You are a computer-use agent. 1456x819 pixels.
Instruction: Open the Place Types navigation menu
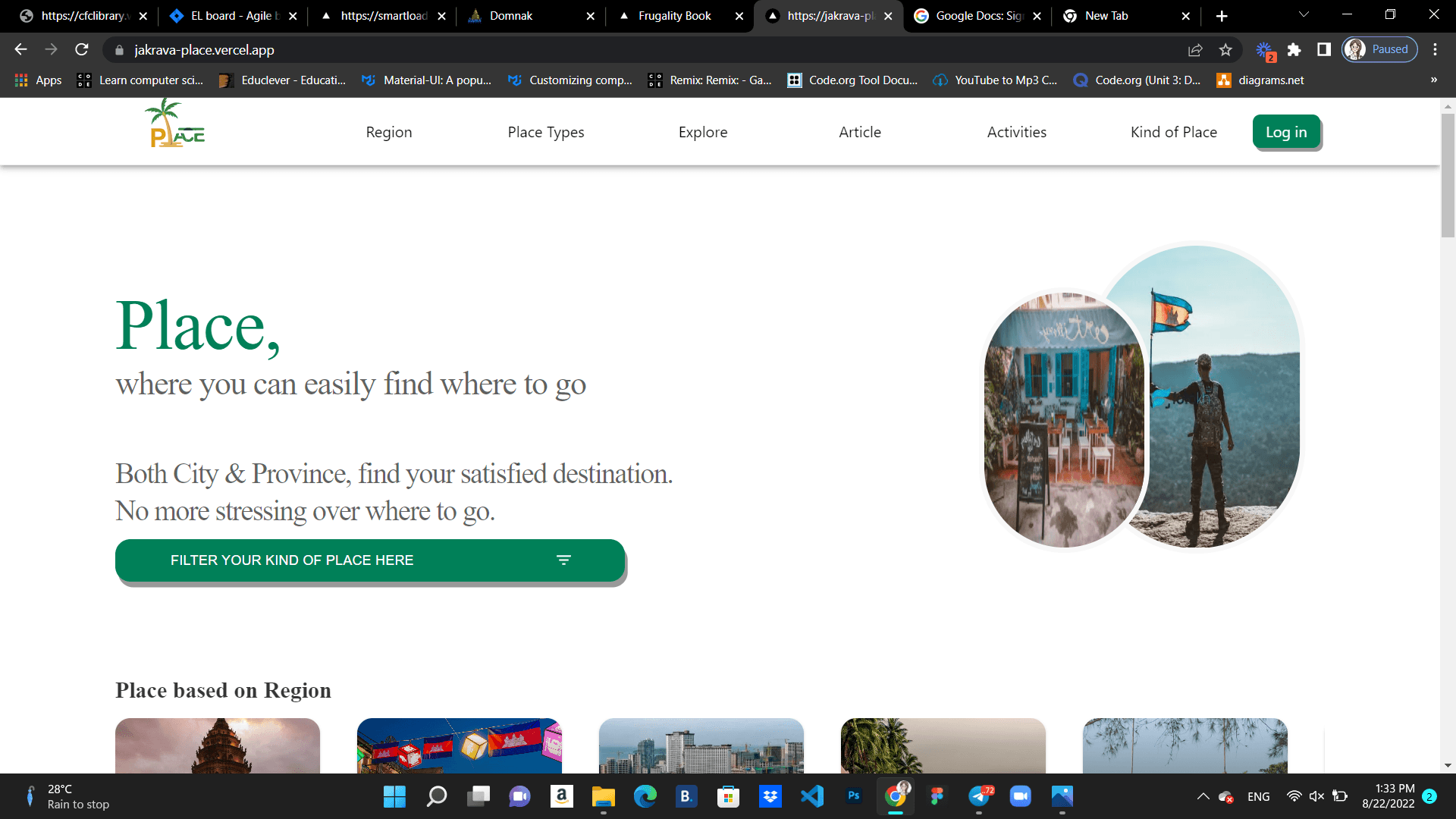pyautogui.click(x=546, y=132)
